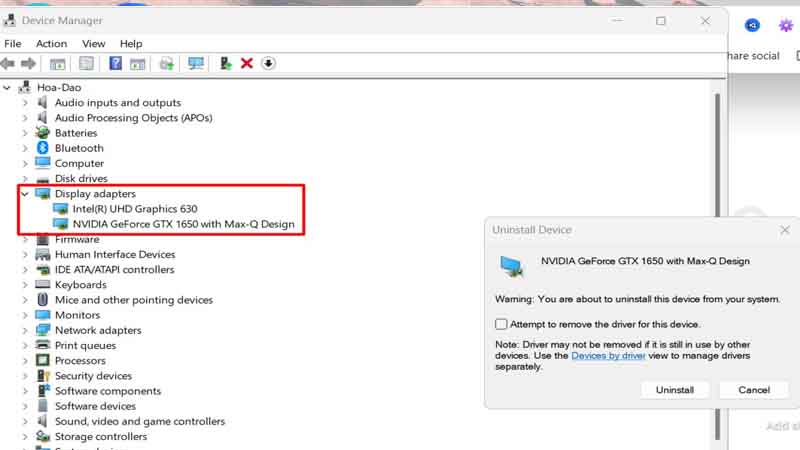Open the 'Devices by driver' link

610,355
